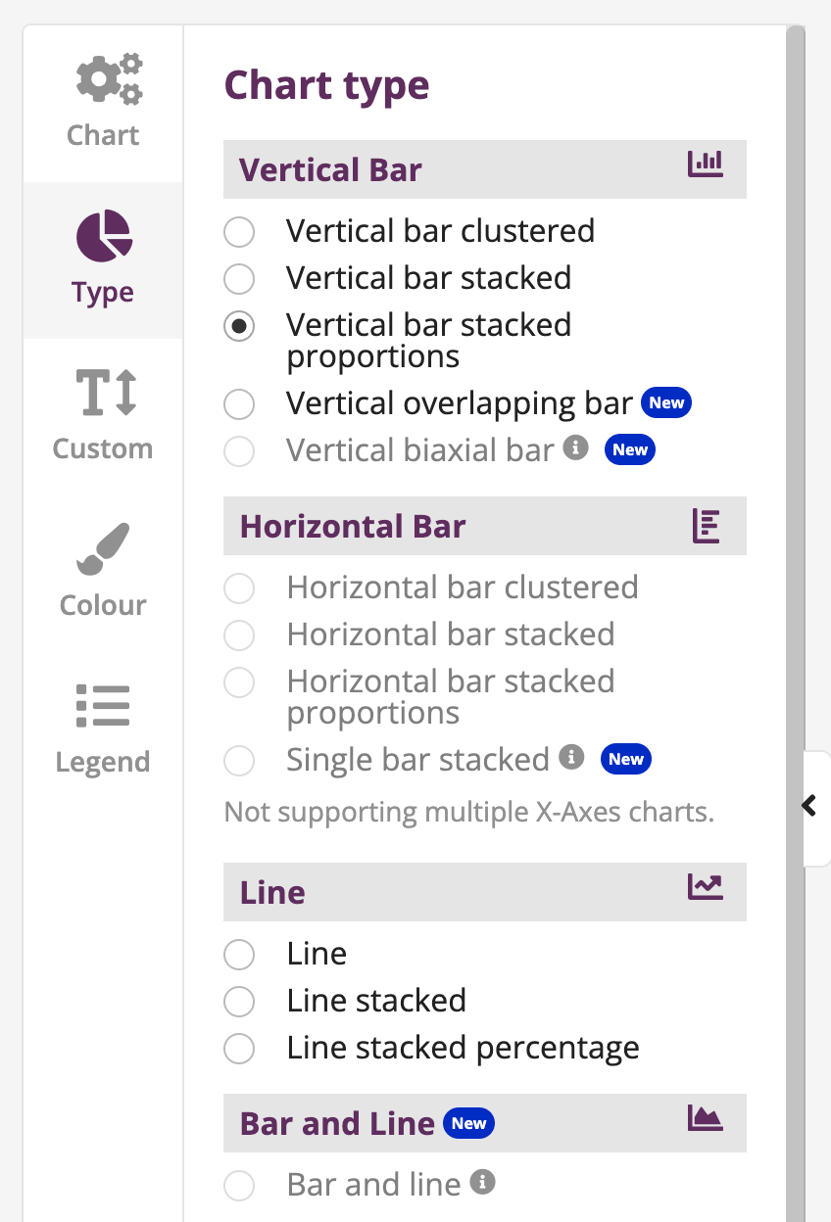The width and height of the screenshot is (831, 1222).
Task: Click the Vertical Bar section chart icon
Action: 705,163
